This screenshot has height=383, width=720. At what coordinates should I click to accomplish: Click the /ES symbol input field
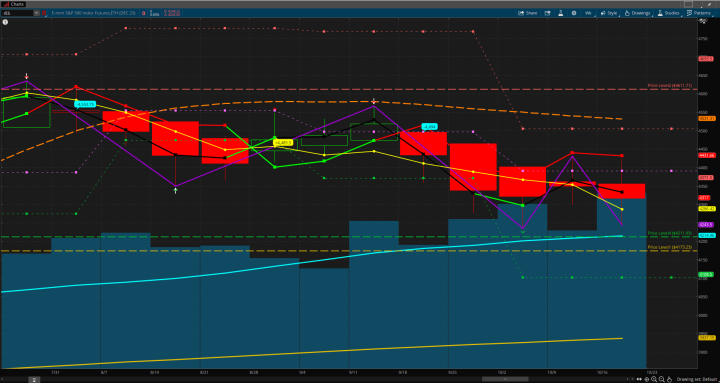(17, 13)
